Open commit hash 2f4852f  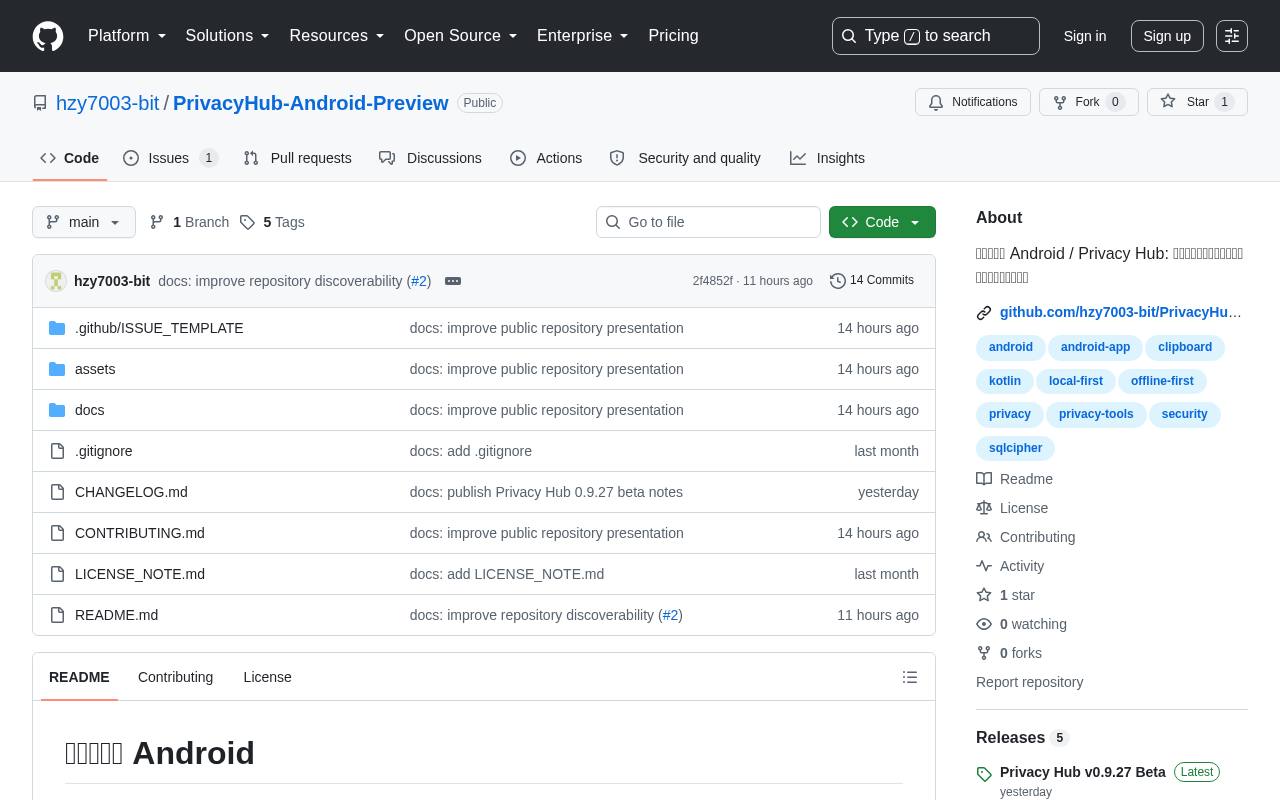click(712, 281)
